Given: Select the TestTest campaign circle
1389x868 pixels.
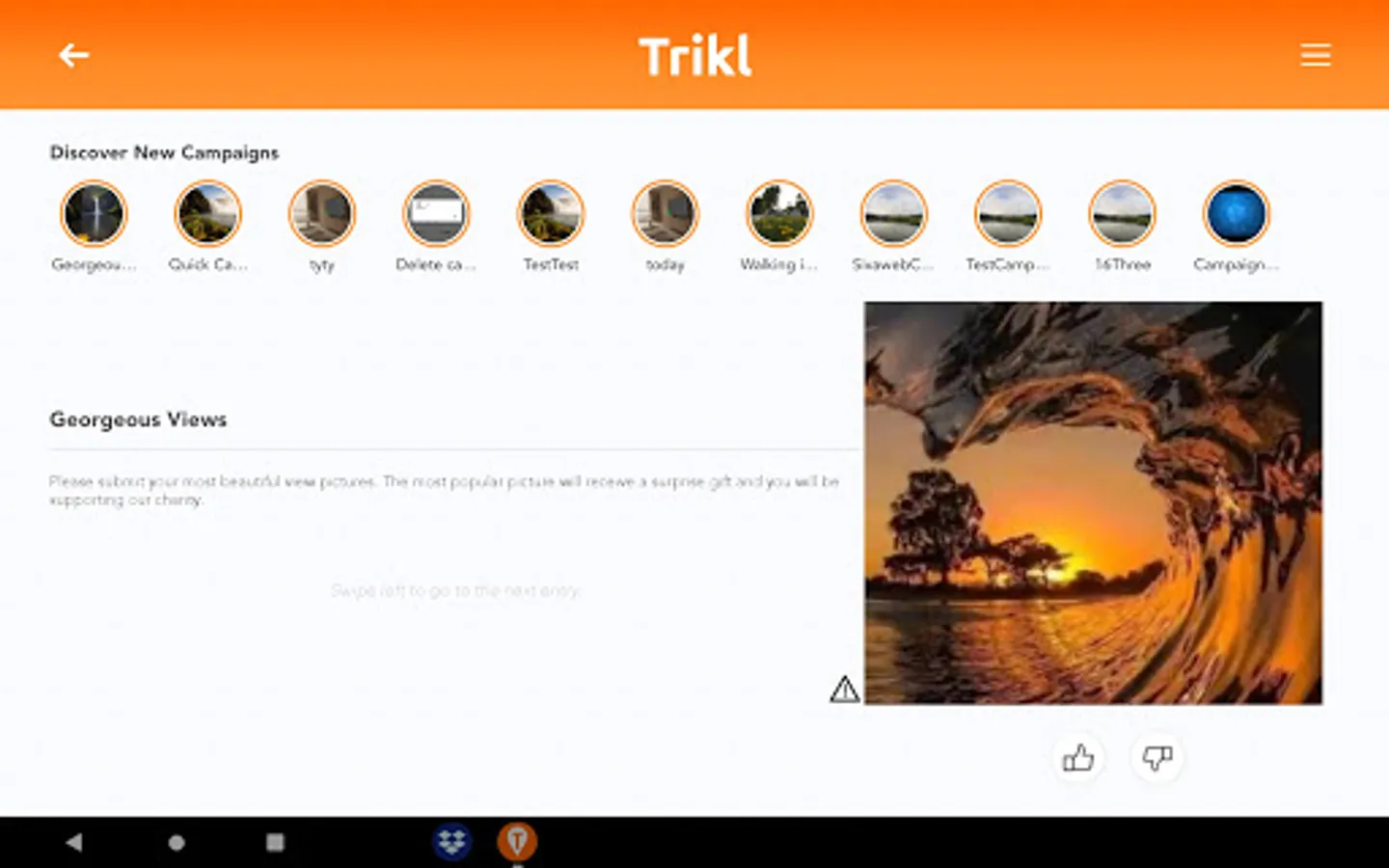Looking at the screenshot, I should [551, 214].
